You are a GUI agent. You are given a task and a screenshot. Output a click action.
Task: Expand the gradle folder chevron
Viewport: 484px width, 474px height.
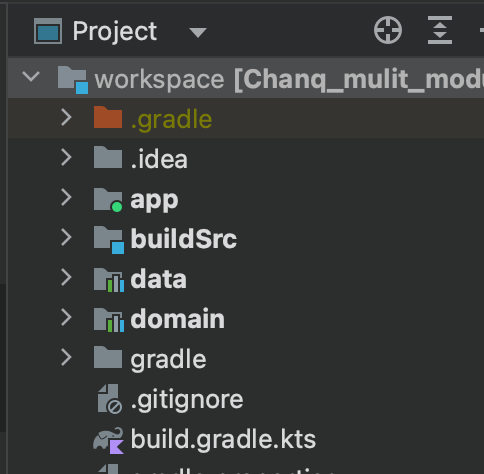pyautogui.click(x=67, y=357)
